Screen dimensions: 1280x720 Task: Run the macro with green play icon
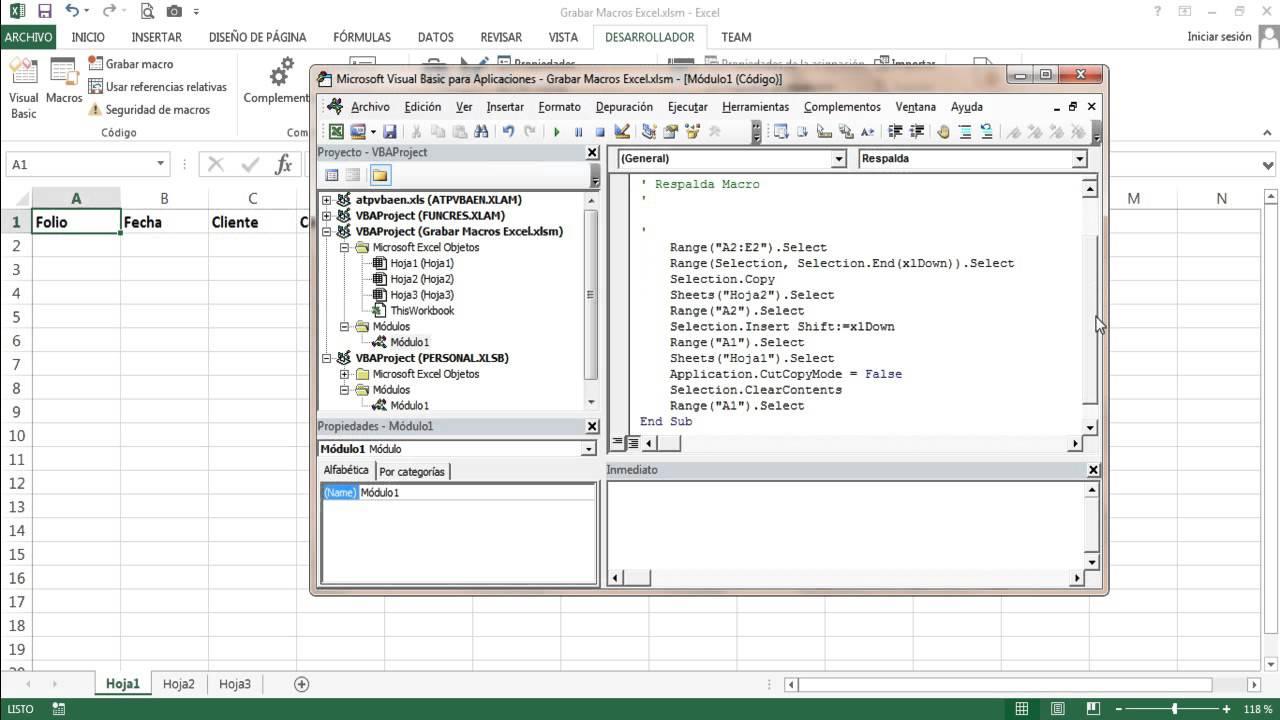tap(556, 131)
